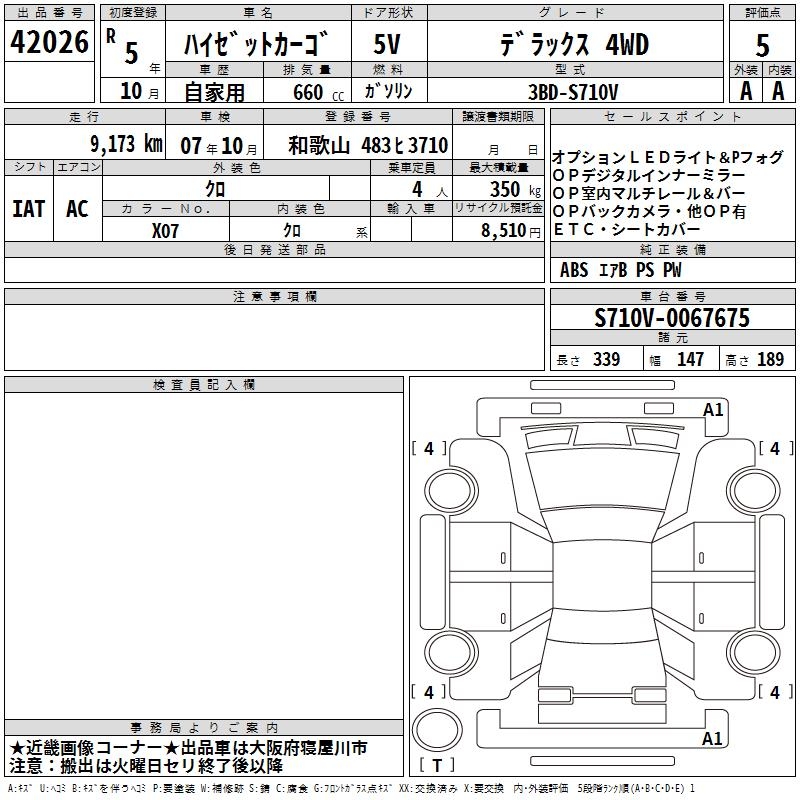The height and width of the screenshot is (800, 800).
Task: Click the office notice ★近畿画像コーナー★ line
Action: [x=188, y=748]
